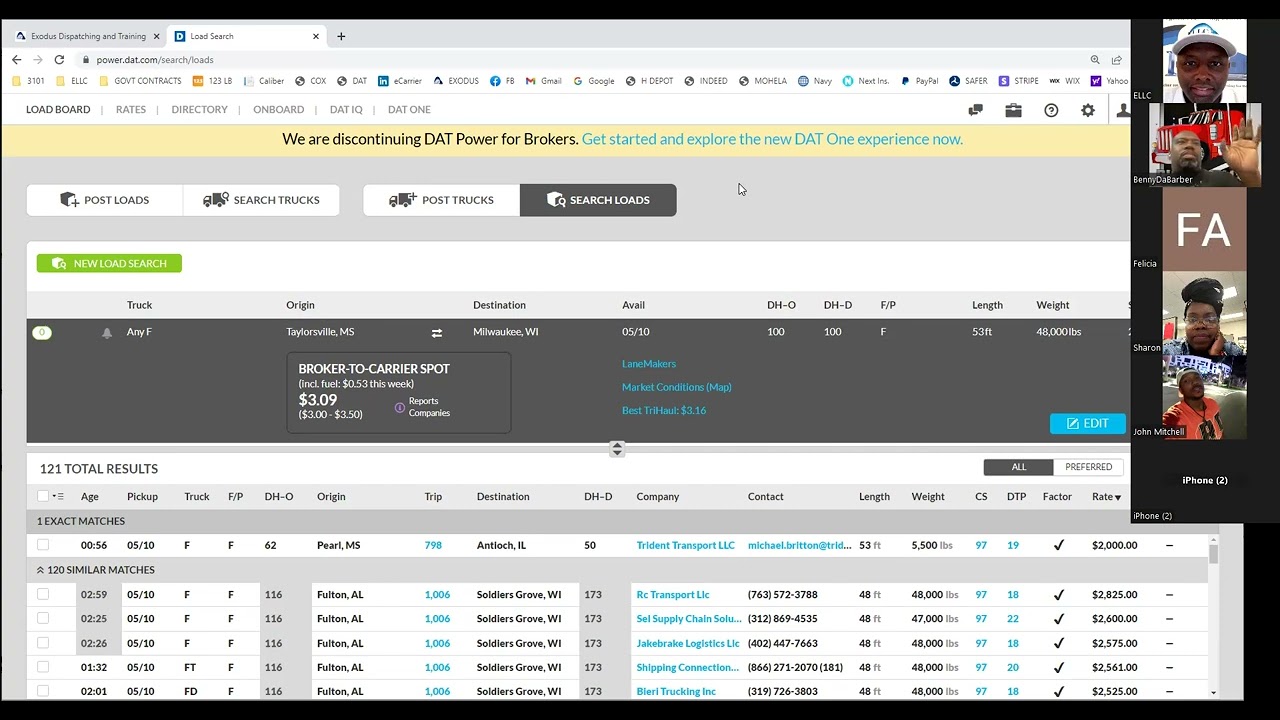Sort results by Age column
Image resolution: width=1280 pixels, height=720 pixels.
pos(90,496)
